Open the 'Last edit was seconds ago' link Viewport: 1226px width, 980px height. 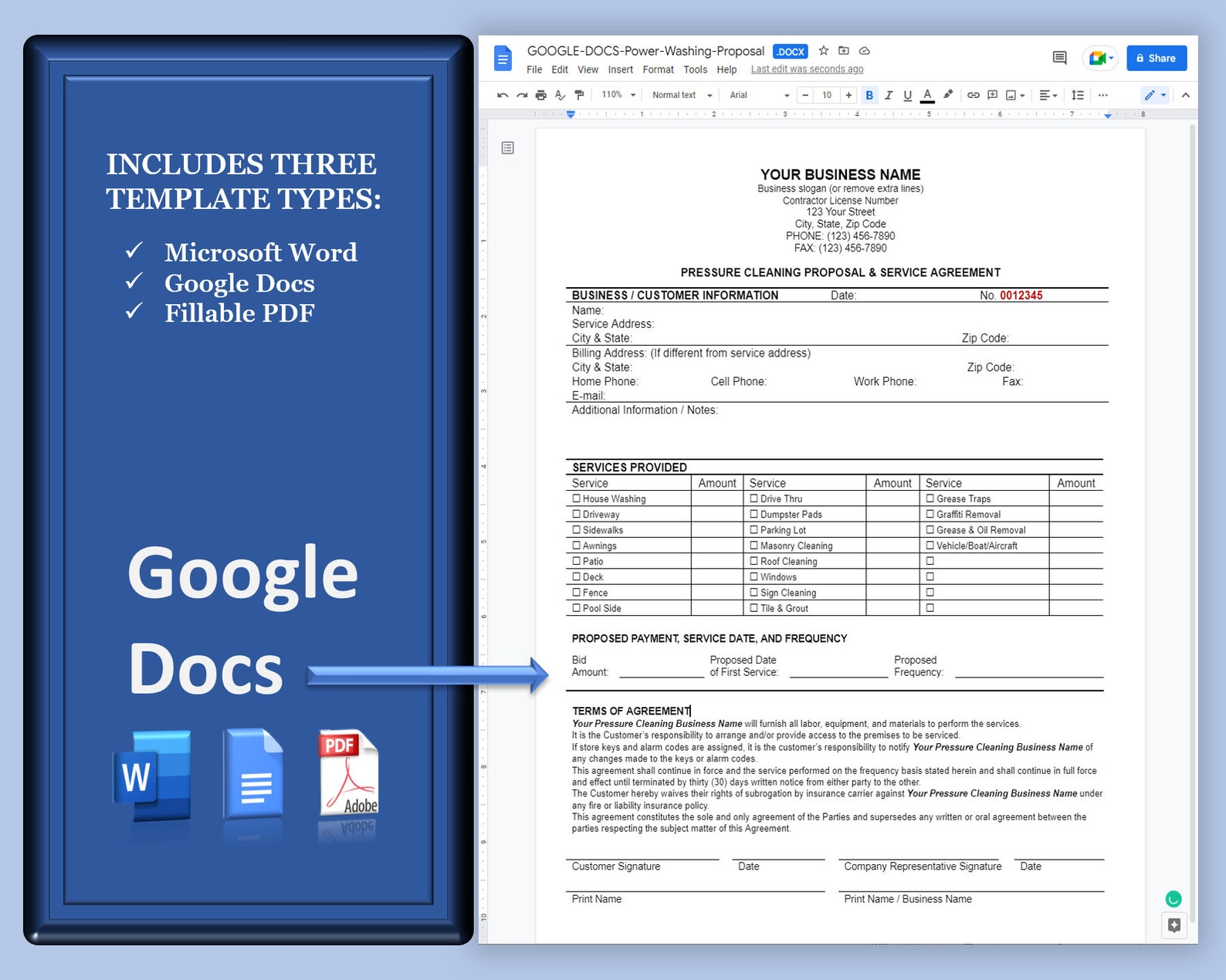tap(807, 69)
